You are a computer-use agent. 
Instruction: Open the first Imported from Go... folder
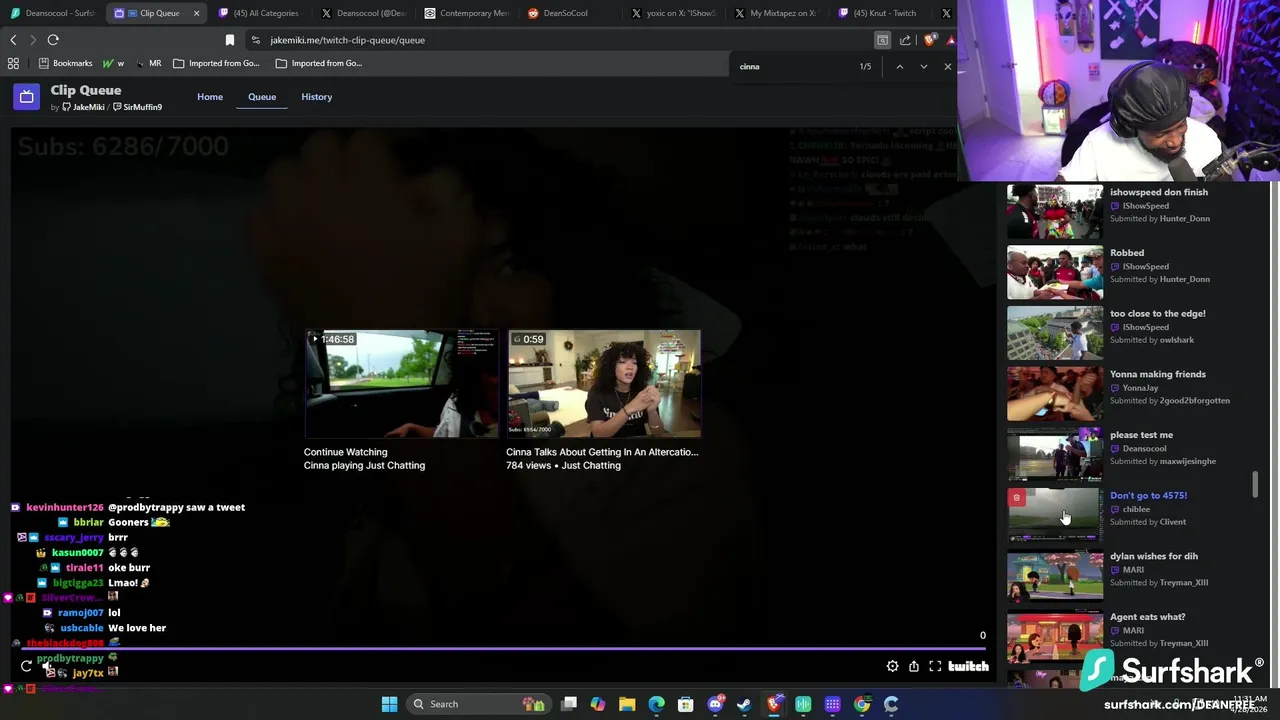216,63
